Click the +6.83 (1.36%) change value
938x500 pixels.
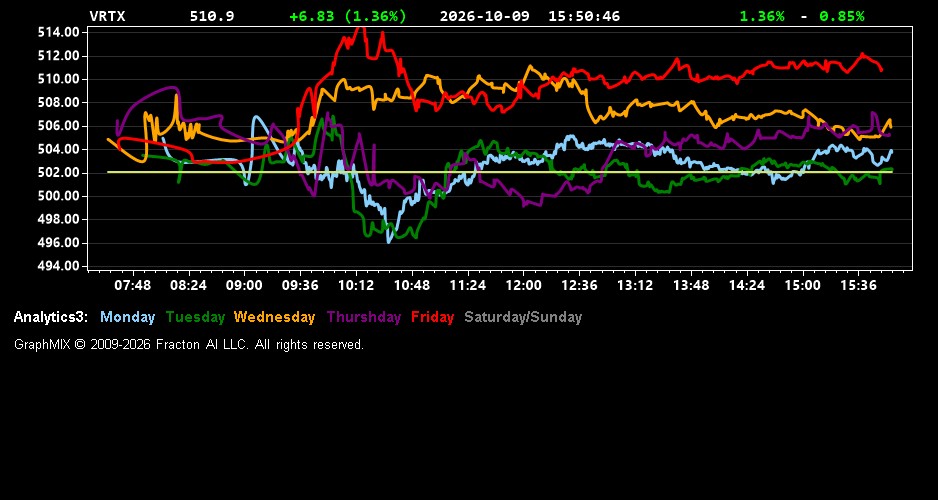[348, 16]
